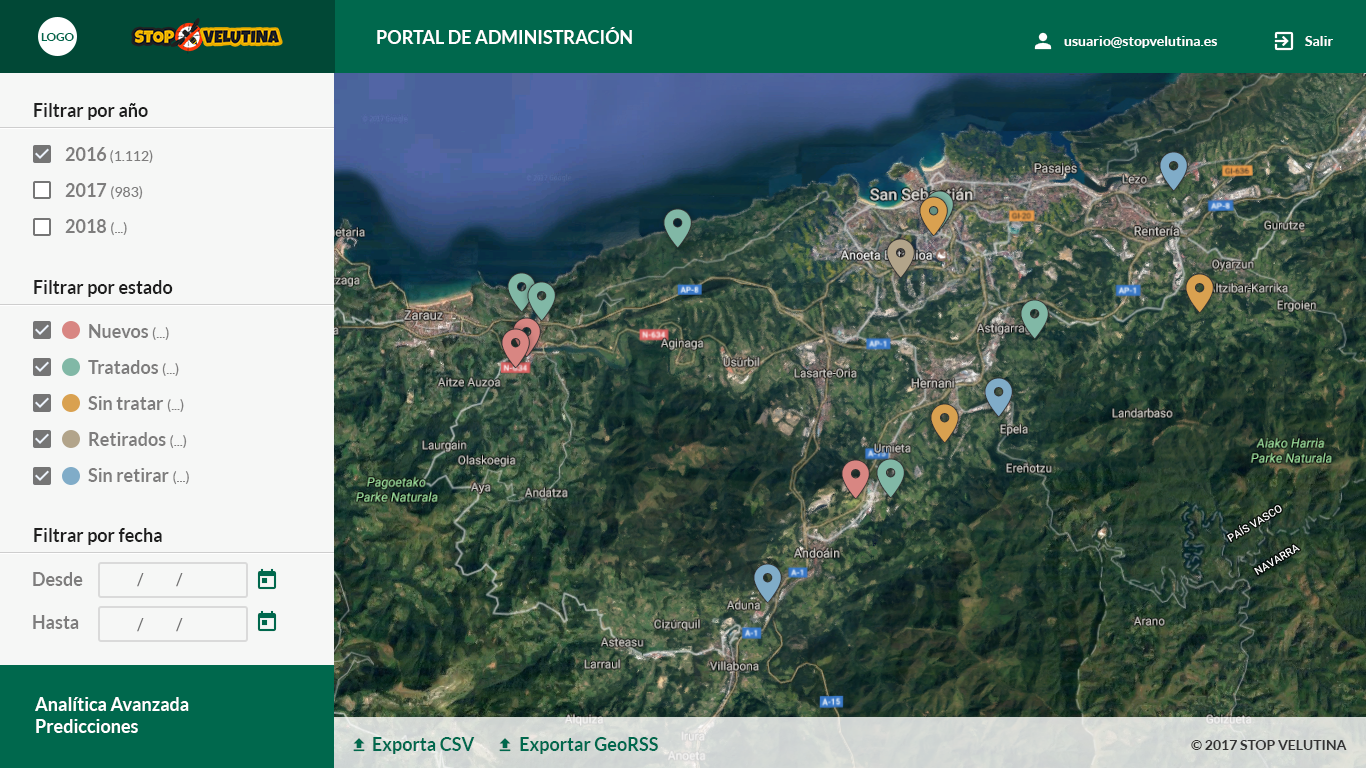Viewport: 1366px width, 768px height.
Task: Click the Hasta date input field
Action: [173, 624]
